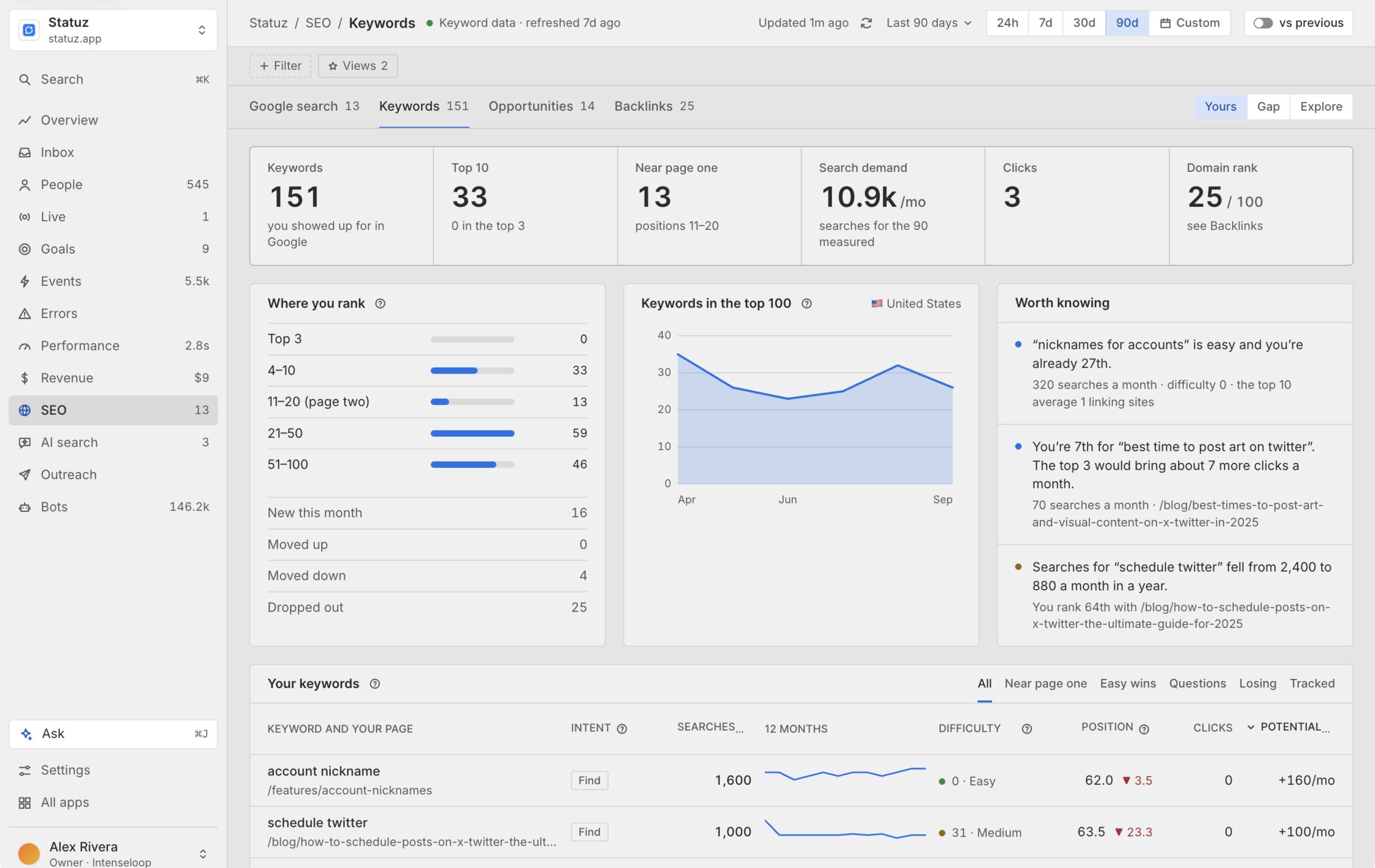Viewport: 1375px width, 868px height.
Task: Open Goals in the sidebar
Action: pyautogui.click(x=114, y=249)
